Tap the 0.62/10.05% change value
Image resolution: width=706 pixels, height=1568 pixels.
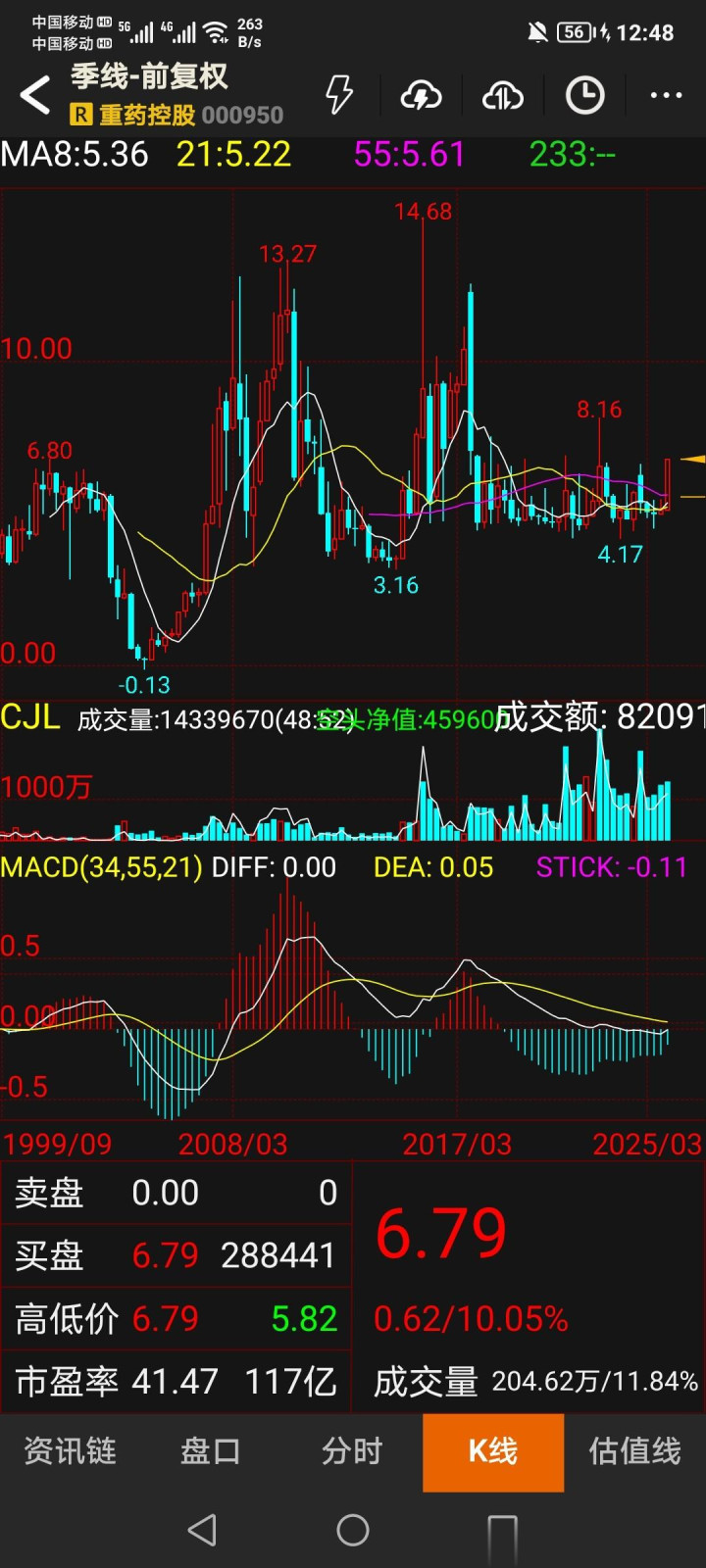click(471, 1319)
